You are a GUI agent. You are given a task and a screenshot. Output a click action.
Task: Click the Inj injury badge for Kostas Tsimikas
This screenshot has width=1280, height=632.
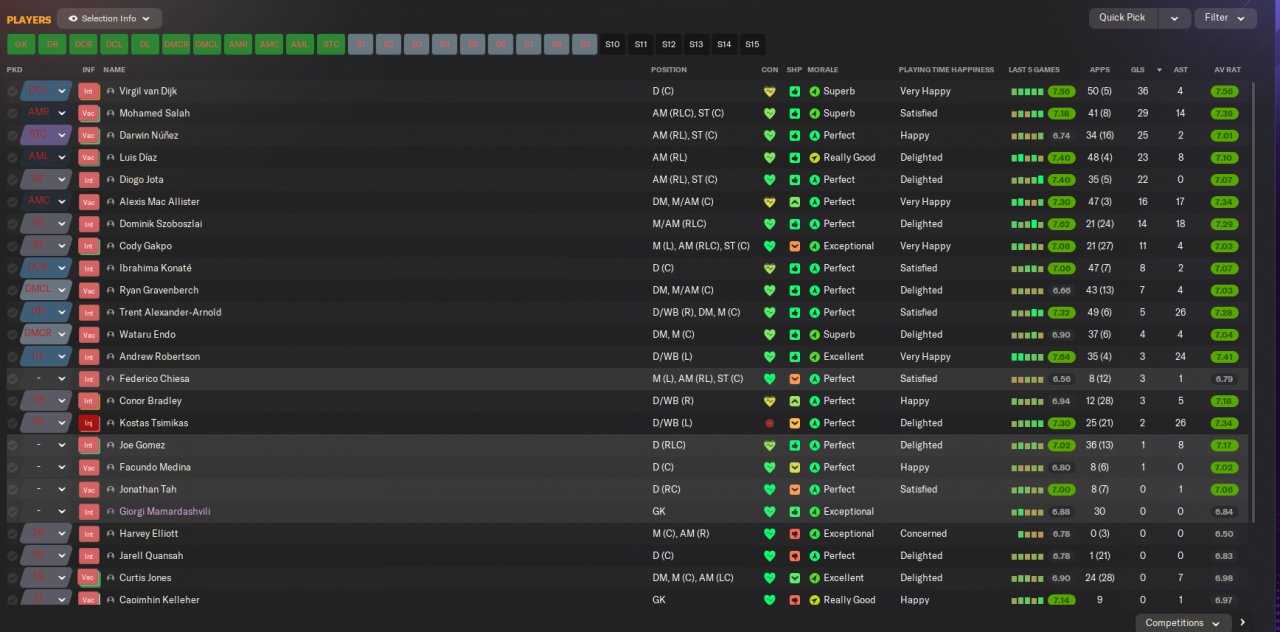89,423
